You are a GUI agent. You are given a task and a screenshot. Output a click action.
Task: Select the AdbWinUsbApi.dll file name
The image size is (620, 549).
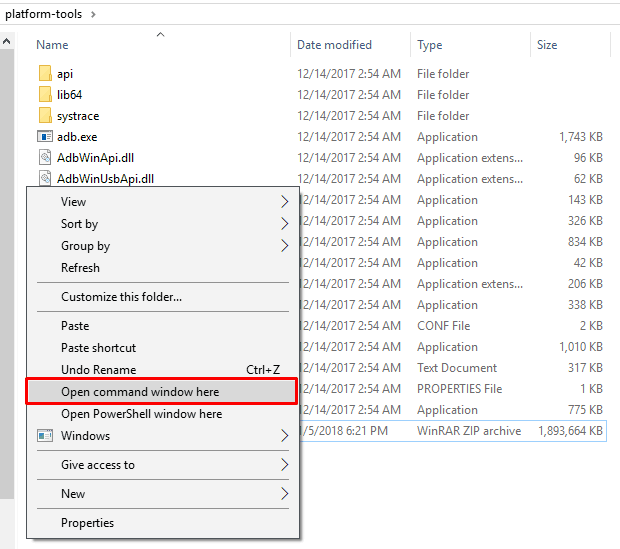105,178
